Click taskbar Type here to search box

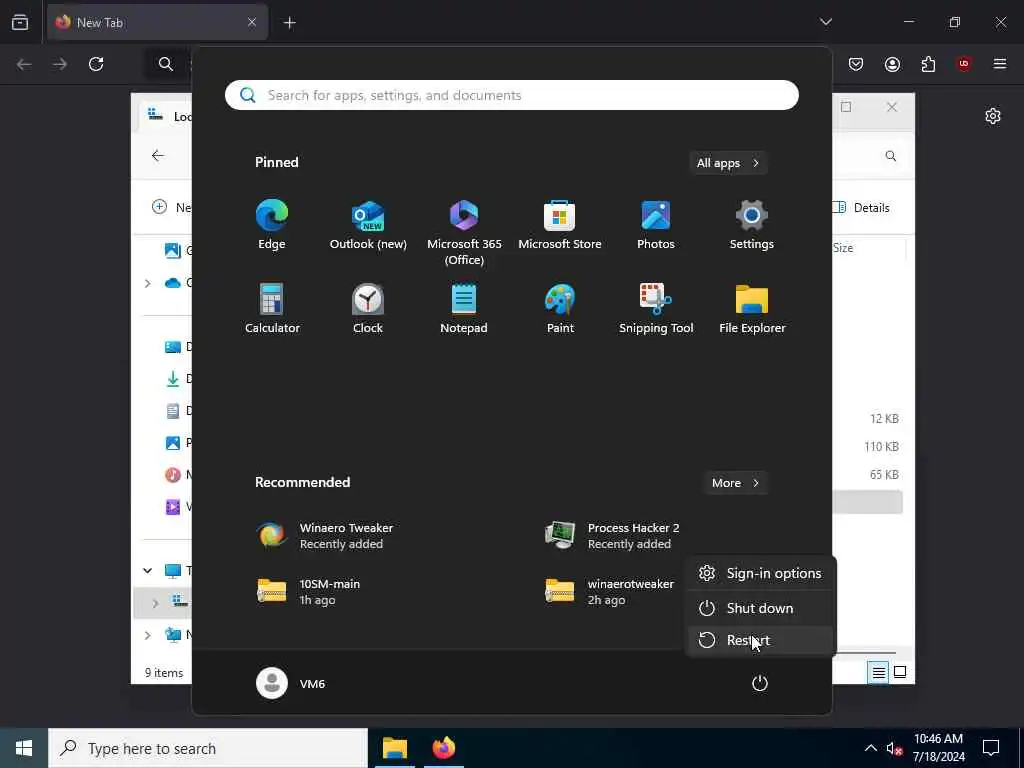pos(208,748)
